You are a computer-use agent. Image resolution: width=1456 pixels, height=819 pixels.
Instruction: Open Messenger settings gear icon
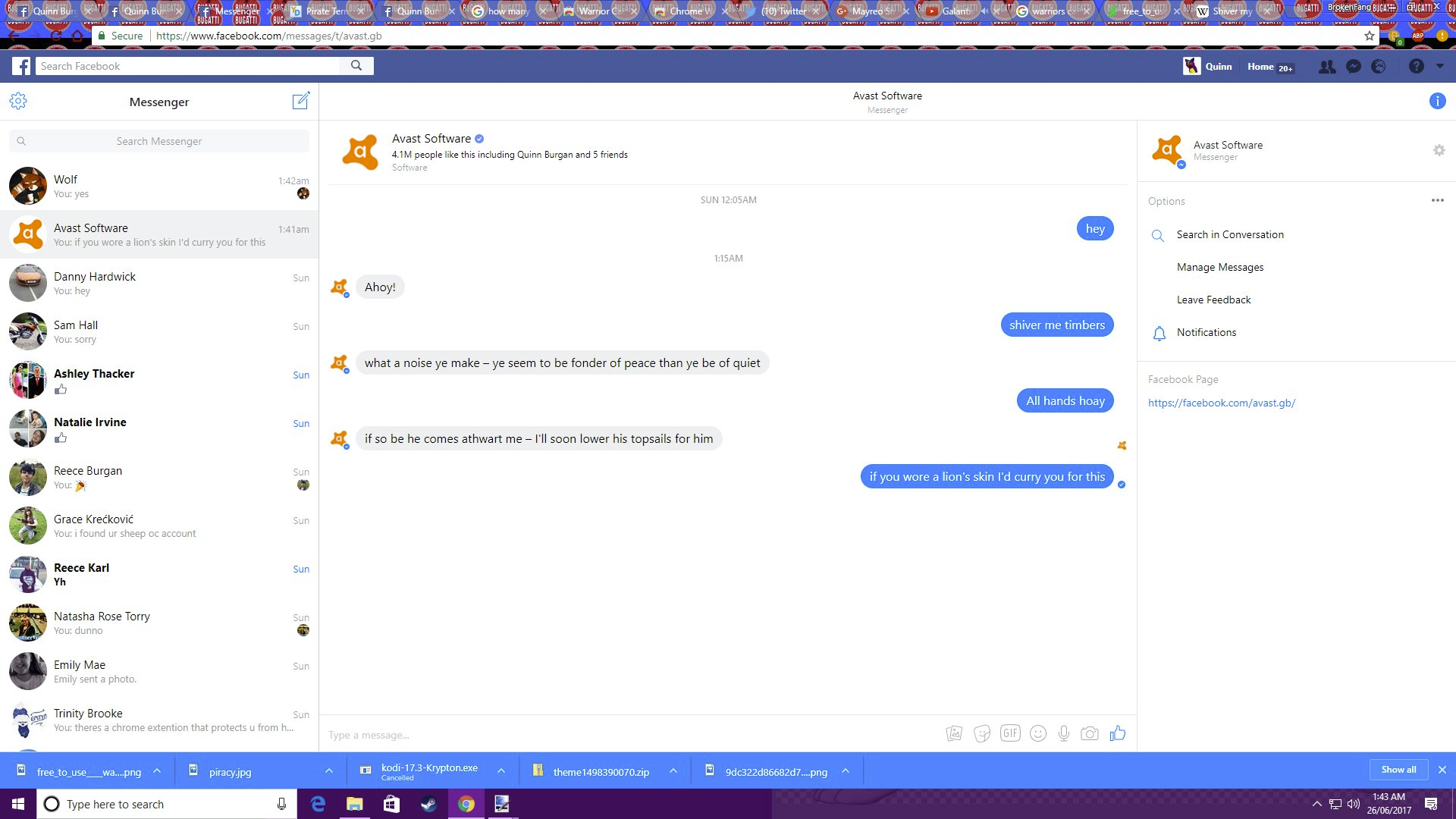18,101
